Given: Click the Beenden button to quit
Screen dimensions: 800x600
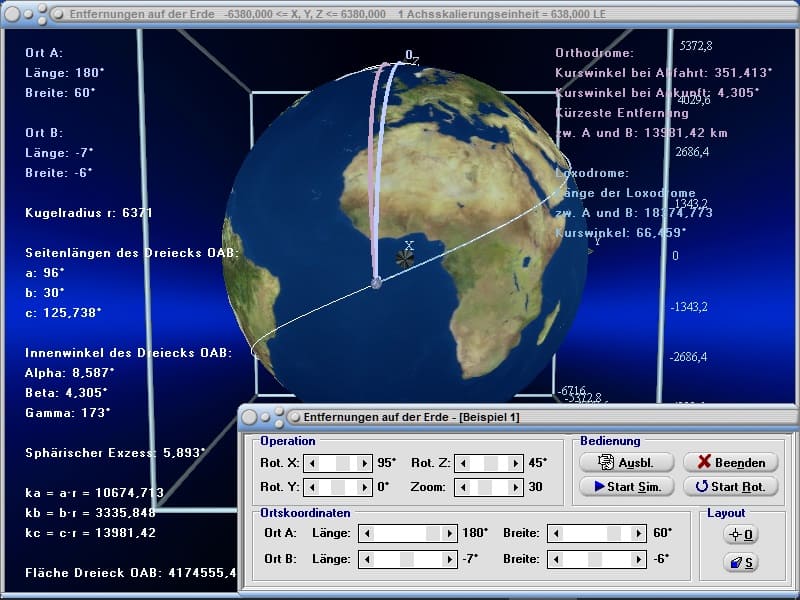Looking at the screenshot, I should tap(731, 462).
